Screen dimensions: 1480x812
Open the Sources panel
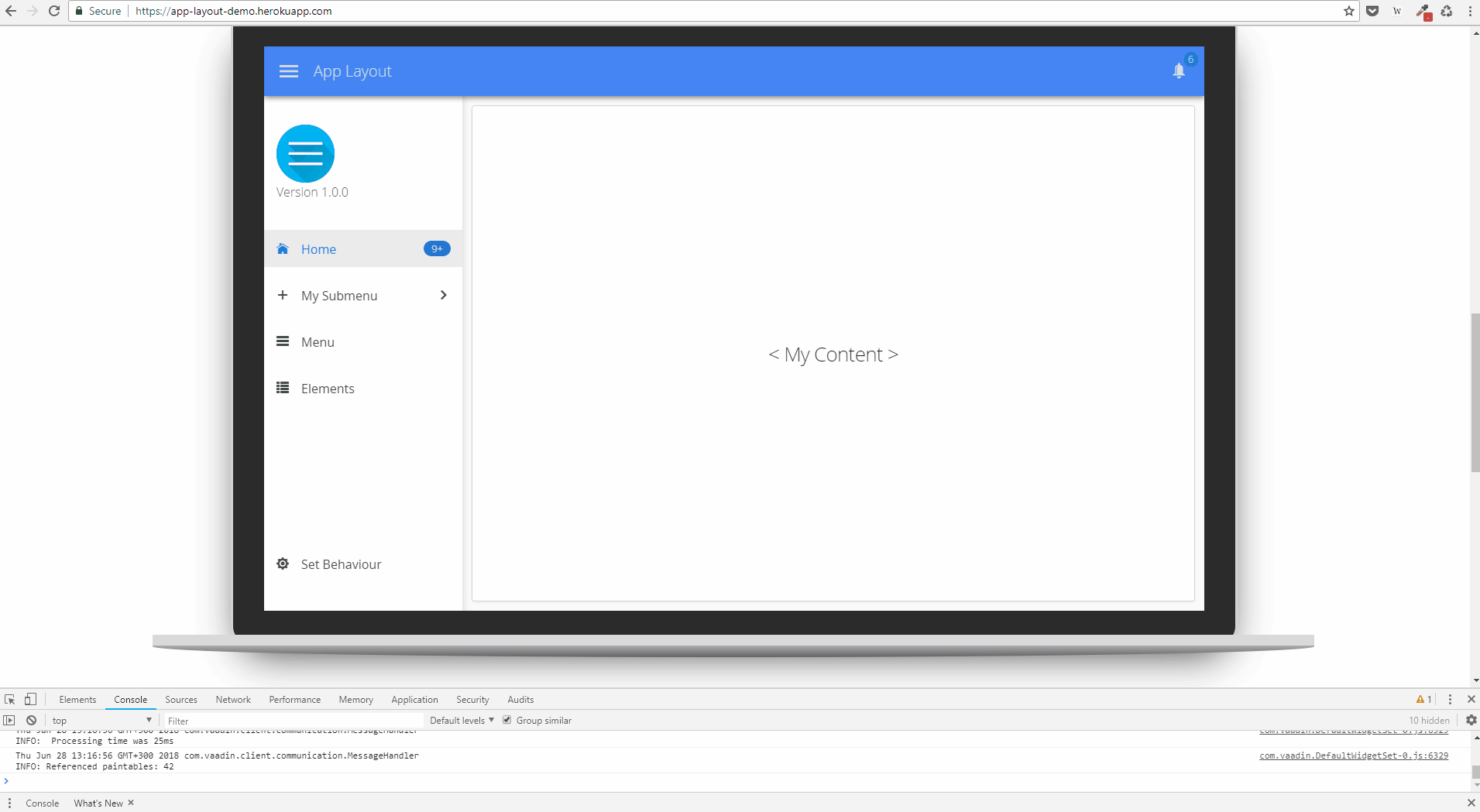tap(180, 699)
